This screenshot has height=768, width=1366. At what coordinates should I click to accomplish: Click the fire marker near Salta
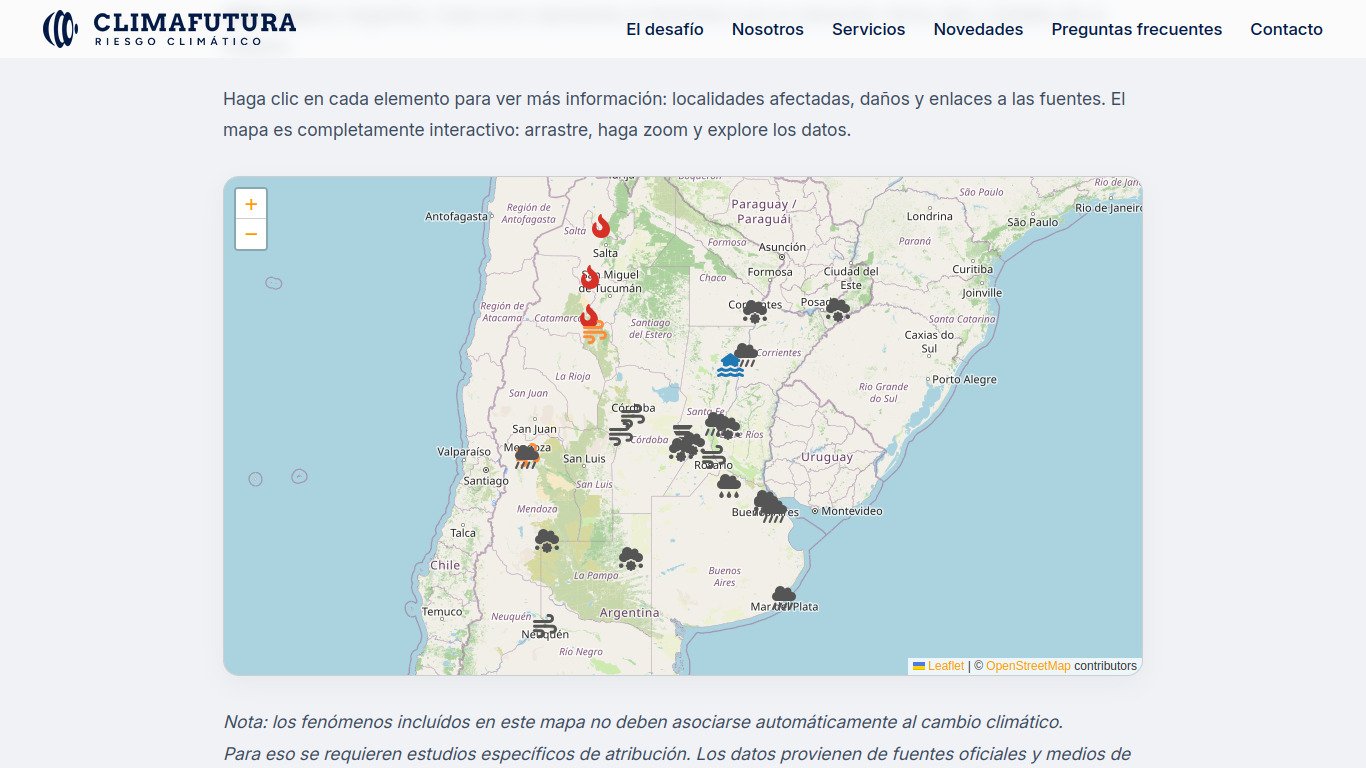pos(601,226)
